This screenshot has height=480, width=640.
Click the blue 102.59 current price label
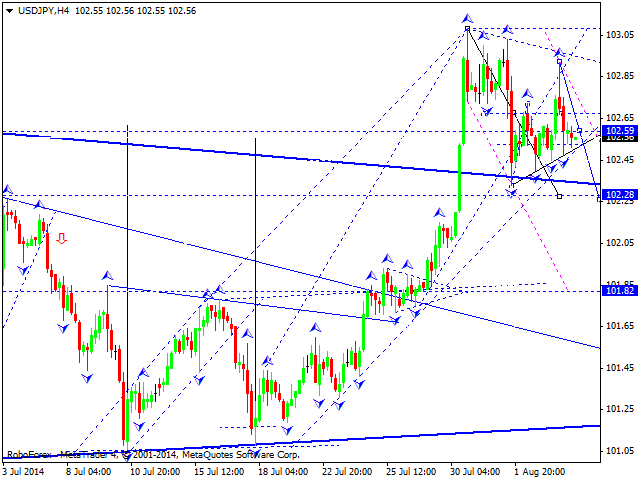pyautogui.click(x=621, y=130)
